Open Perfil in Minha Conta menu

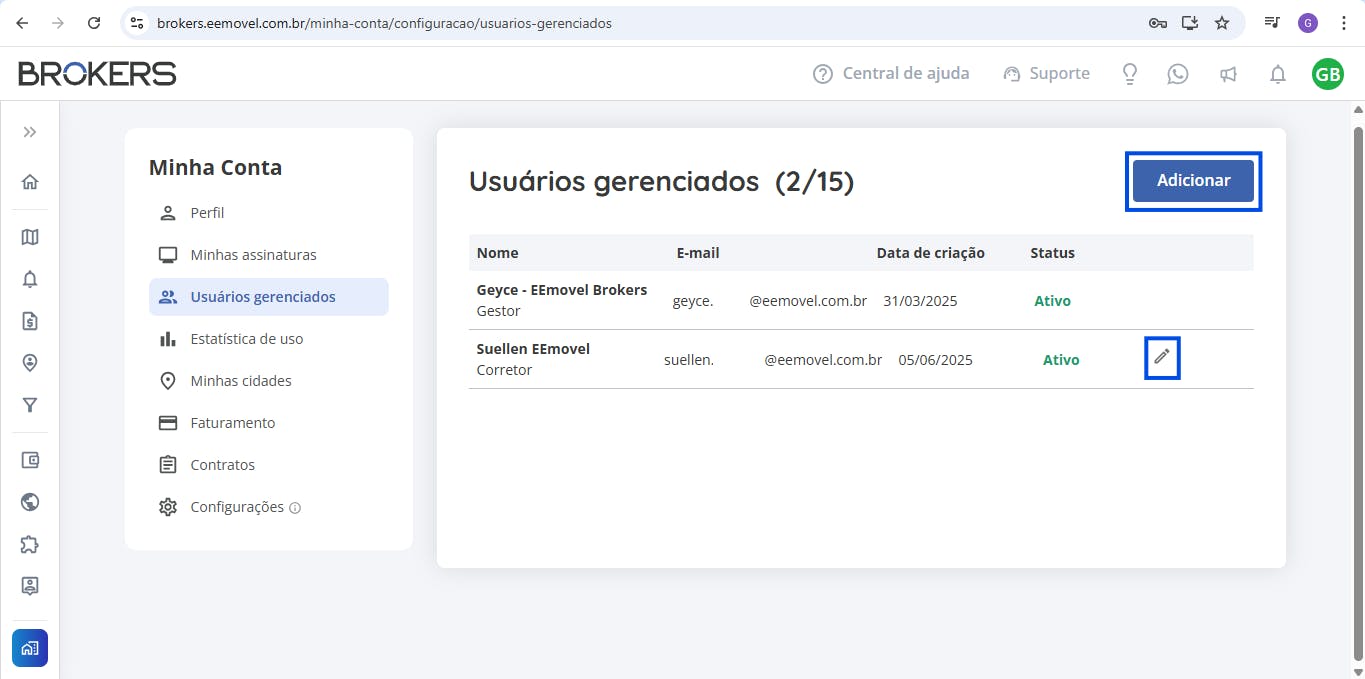coord(268,213)
